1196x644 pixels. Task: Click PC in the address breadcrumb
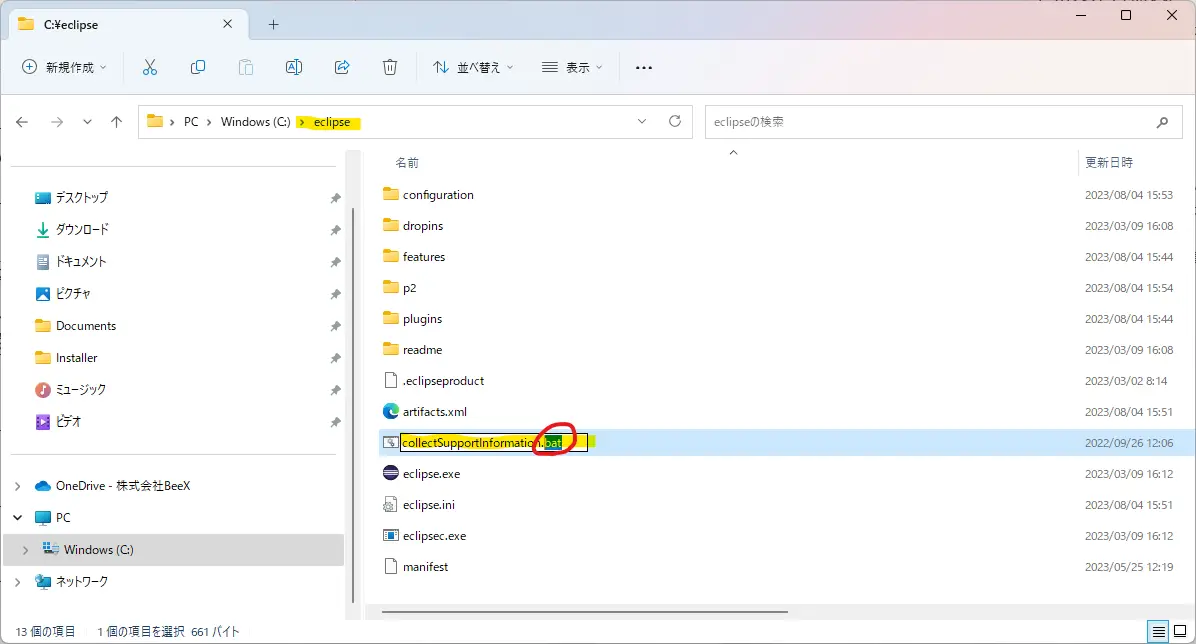pos(191,122)
